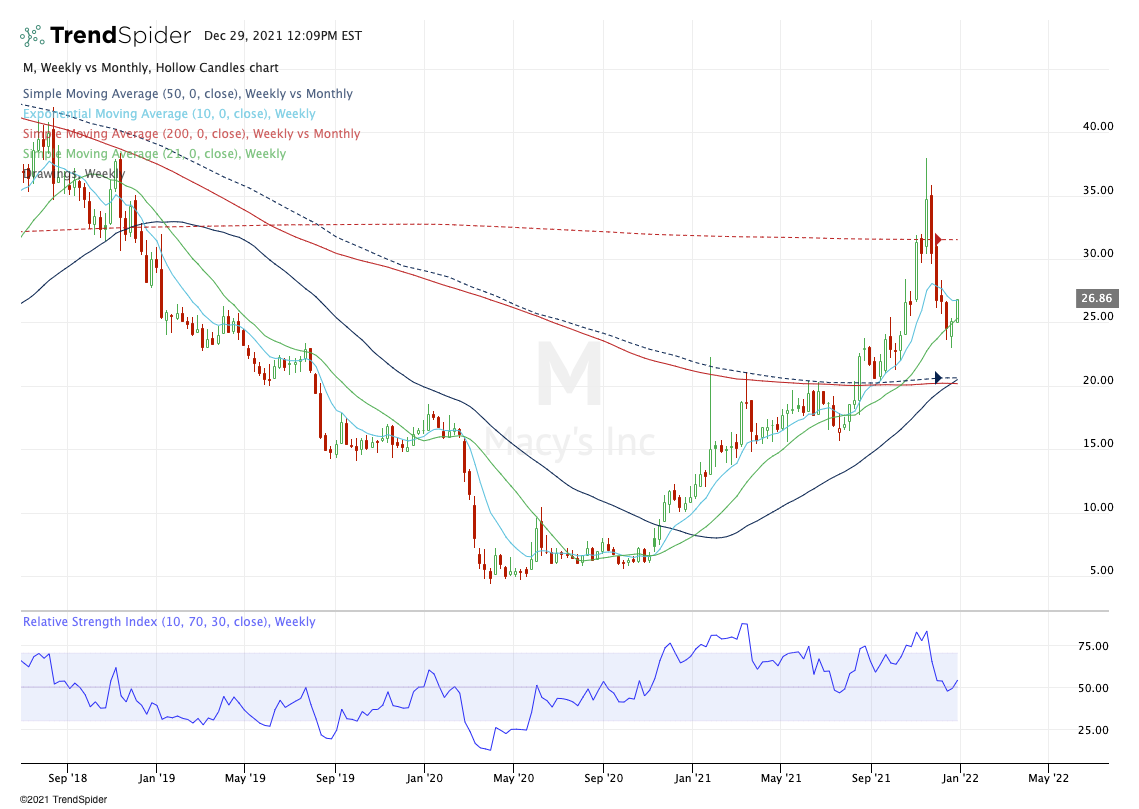1139x809 pixels.
Task: Click the 35.00 price axis label
Action: click(1098, 190)
